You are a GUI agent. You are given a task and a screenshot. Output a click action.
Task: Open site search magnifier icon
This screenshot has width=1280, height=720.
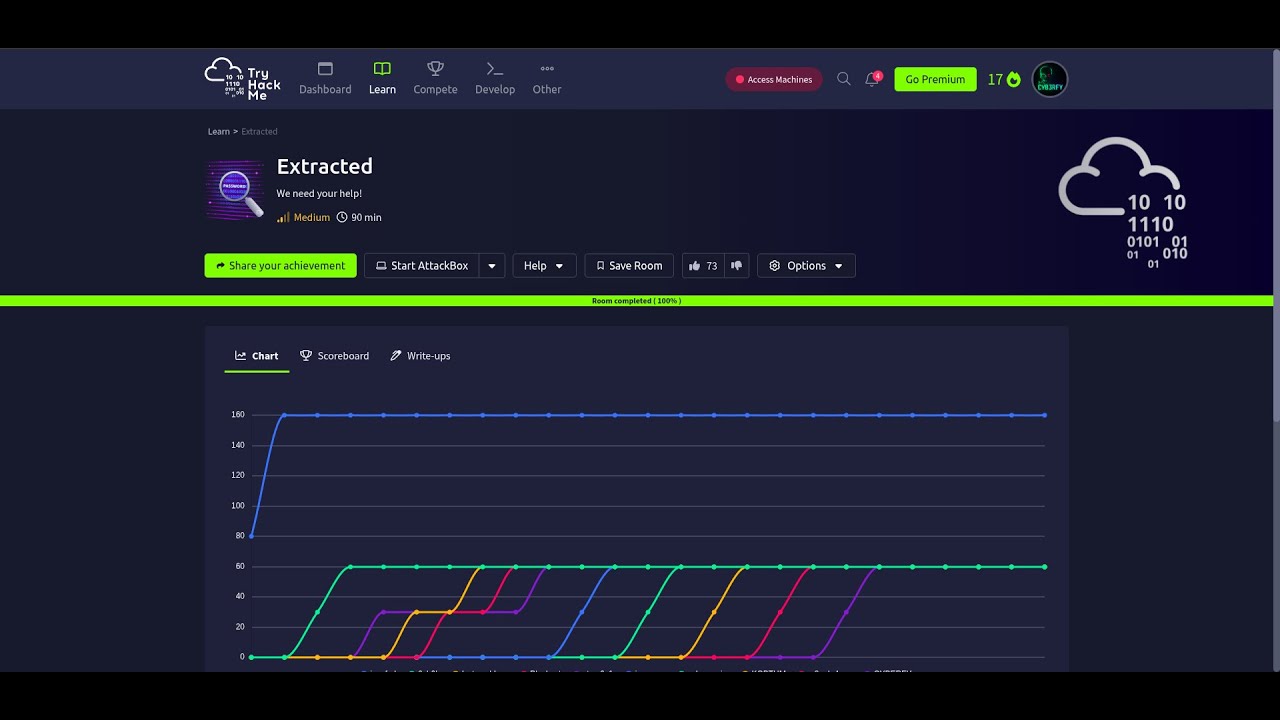coord(844,79)
